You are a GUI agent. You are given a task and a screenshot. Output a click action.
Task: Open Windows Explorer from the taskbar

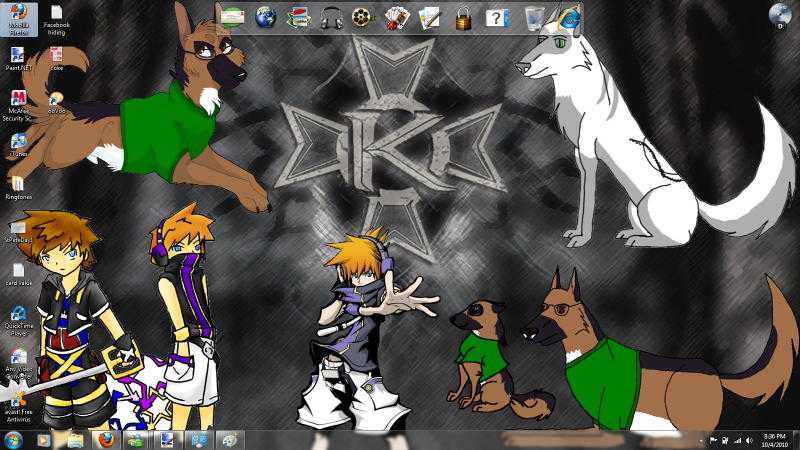click(75, 440)
